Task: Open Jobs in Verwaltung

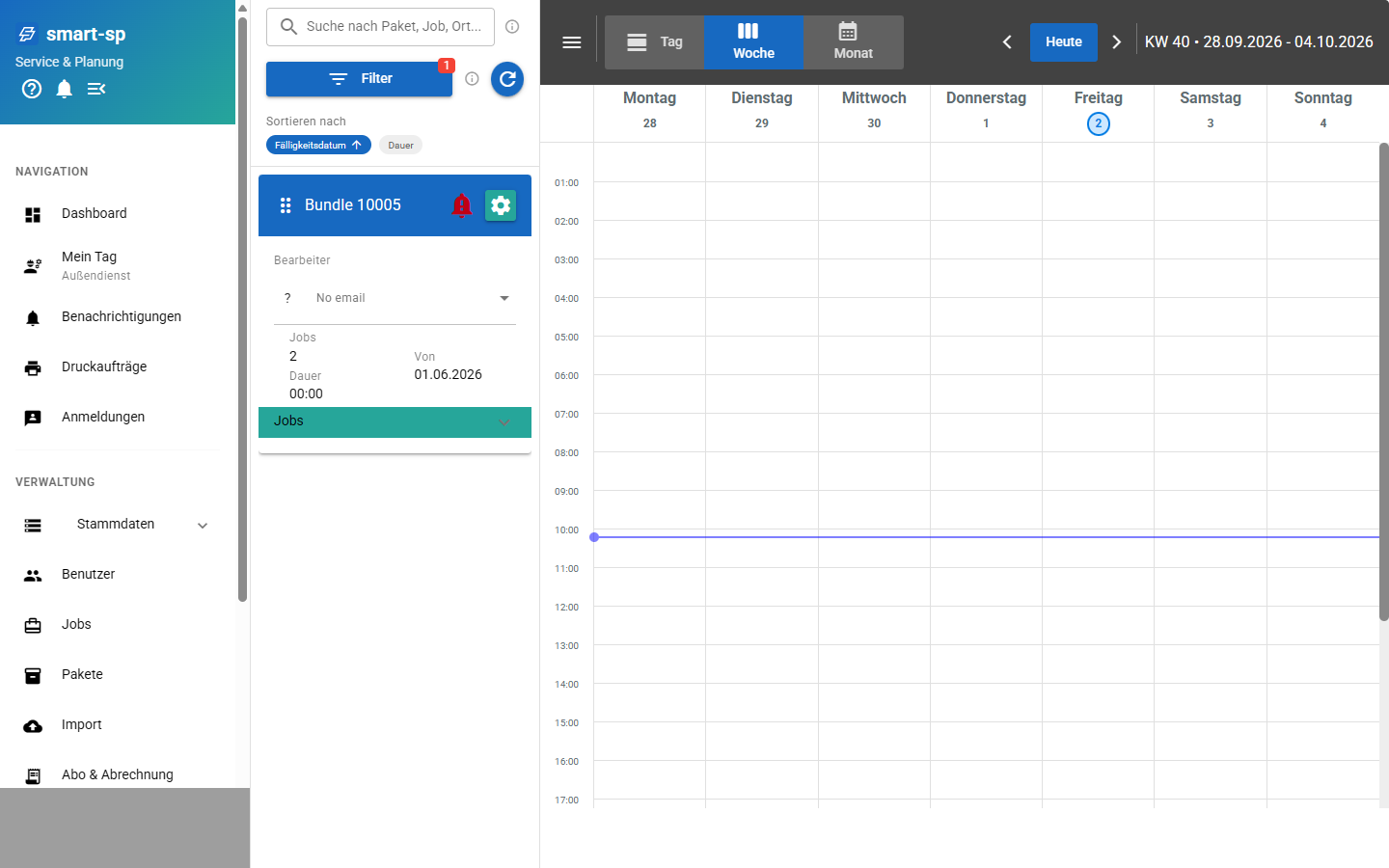Action: (118, 625)
